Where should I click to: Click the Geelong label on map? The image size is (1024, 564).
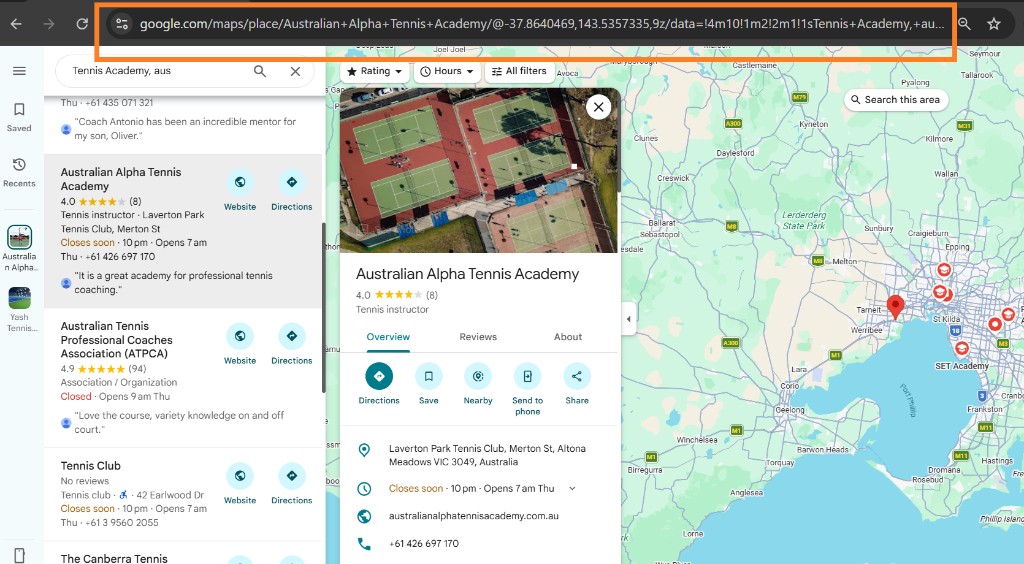point(790,410)
